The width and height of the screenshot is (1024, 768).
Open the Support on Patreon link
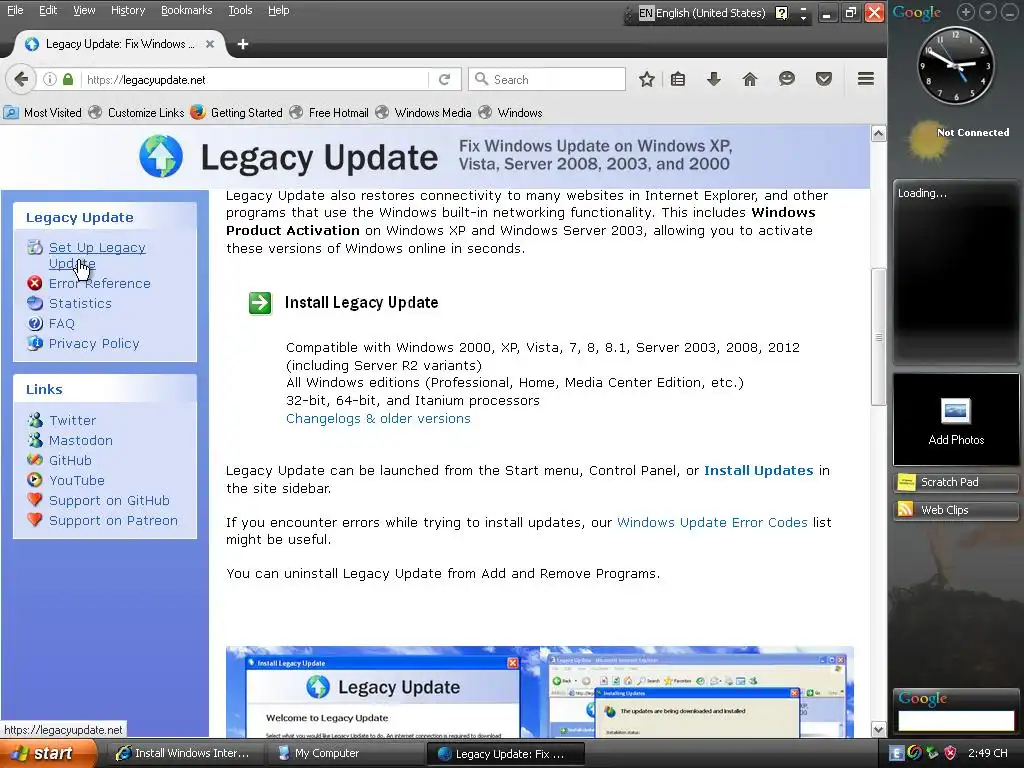(113, 520)
